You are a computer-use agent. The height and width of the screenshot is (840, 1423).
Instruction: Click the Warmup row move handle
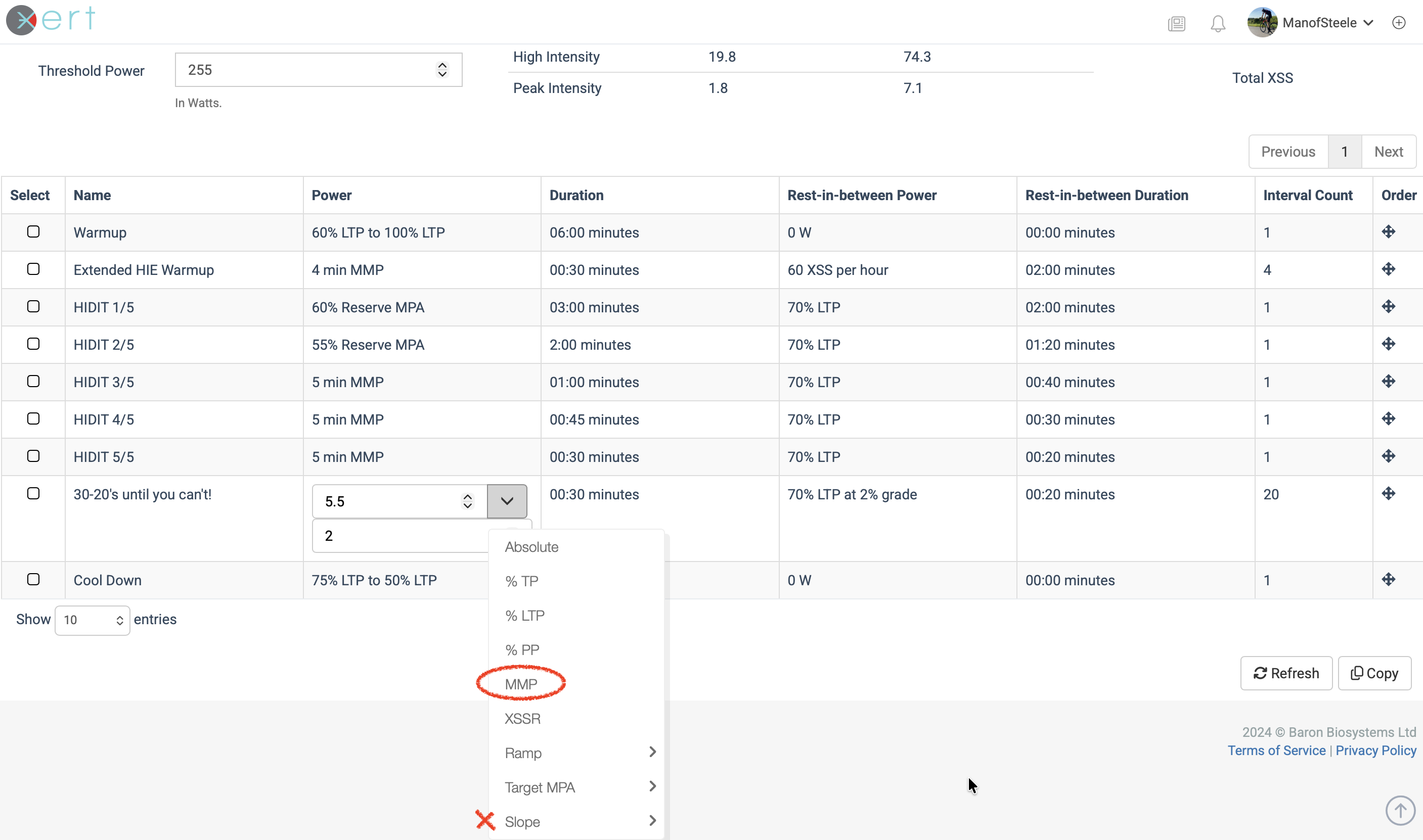pos(1388,232)
